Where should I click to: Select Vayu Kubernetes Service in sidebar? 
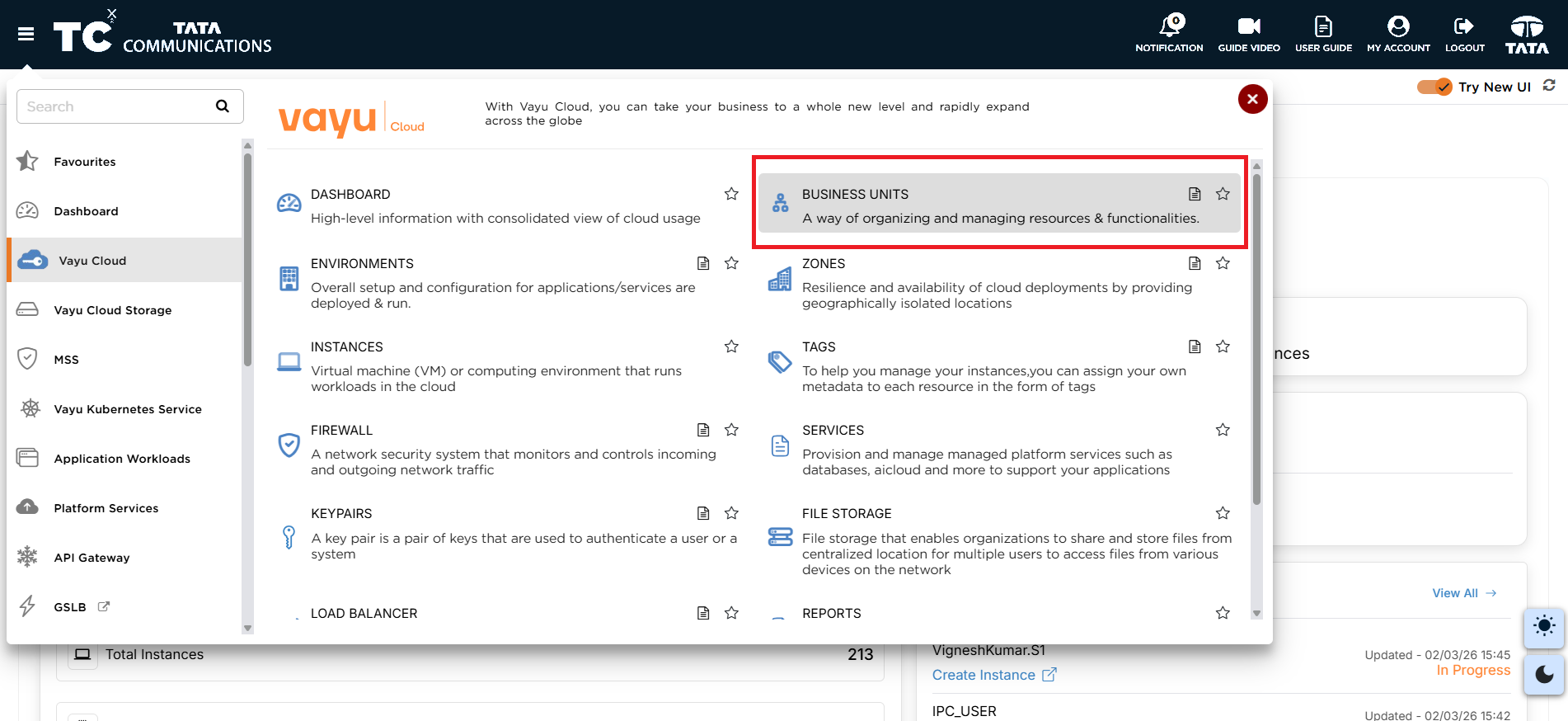(x=124, y=409)
